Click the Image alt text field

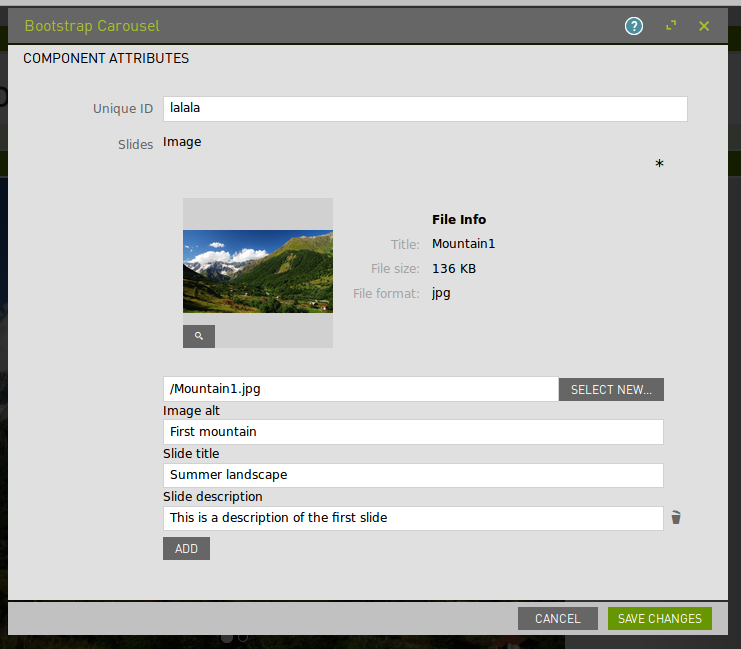(x=413, y=432)
